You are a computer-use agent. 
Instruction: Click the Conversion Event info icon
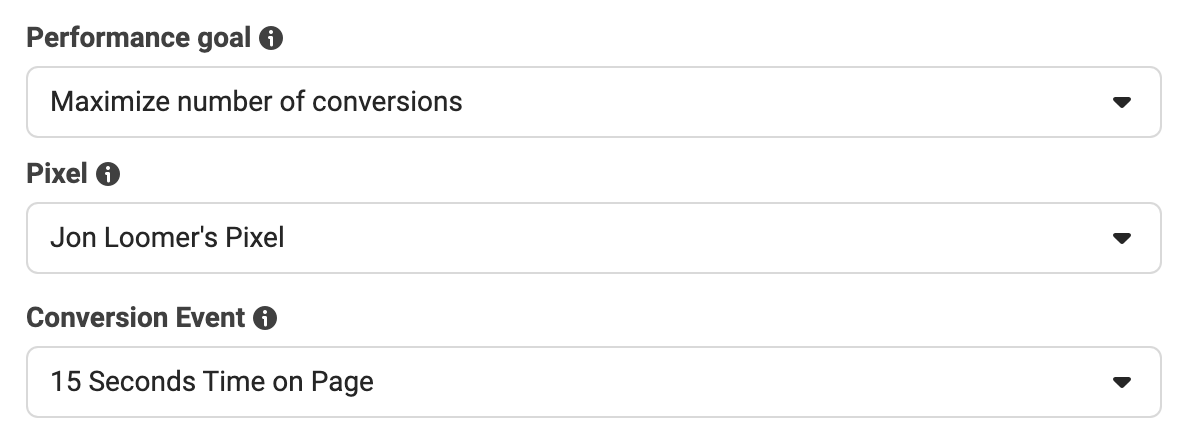pyautogui.click(x=265, y=317)
